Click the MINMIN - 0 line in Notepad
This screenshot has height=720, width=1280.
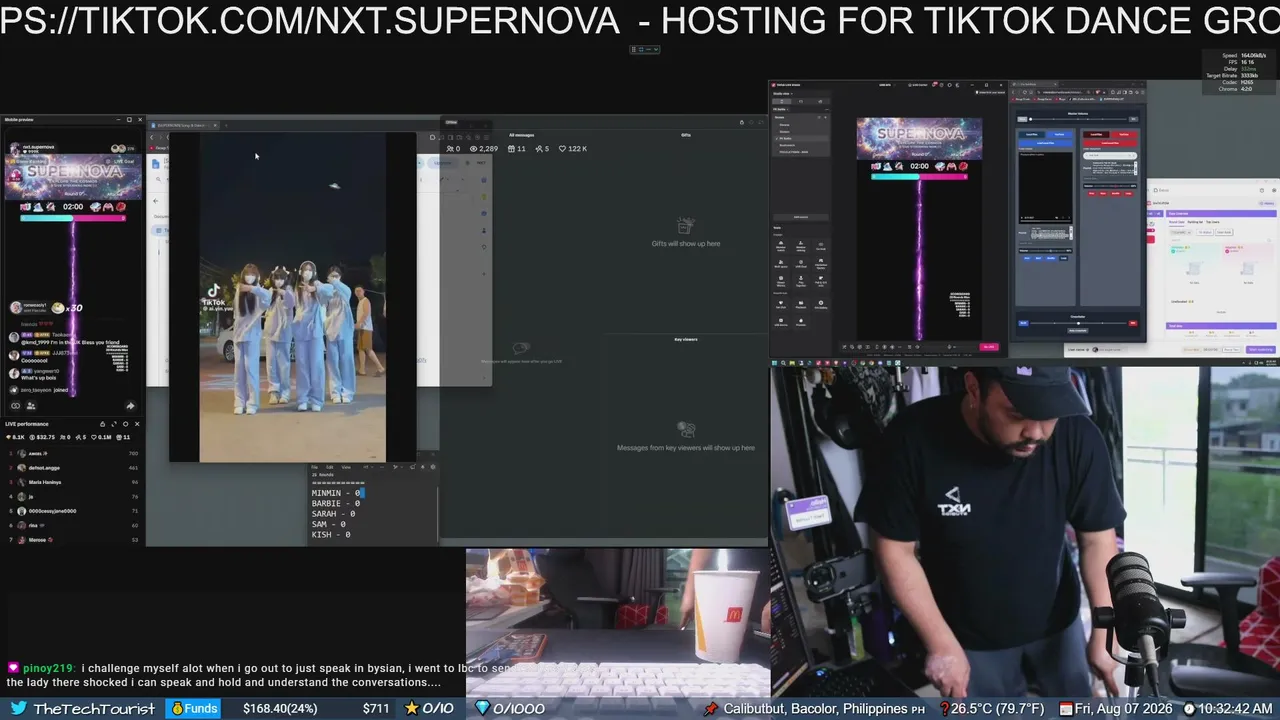[x=336, y=493]
